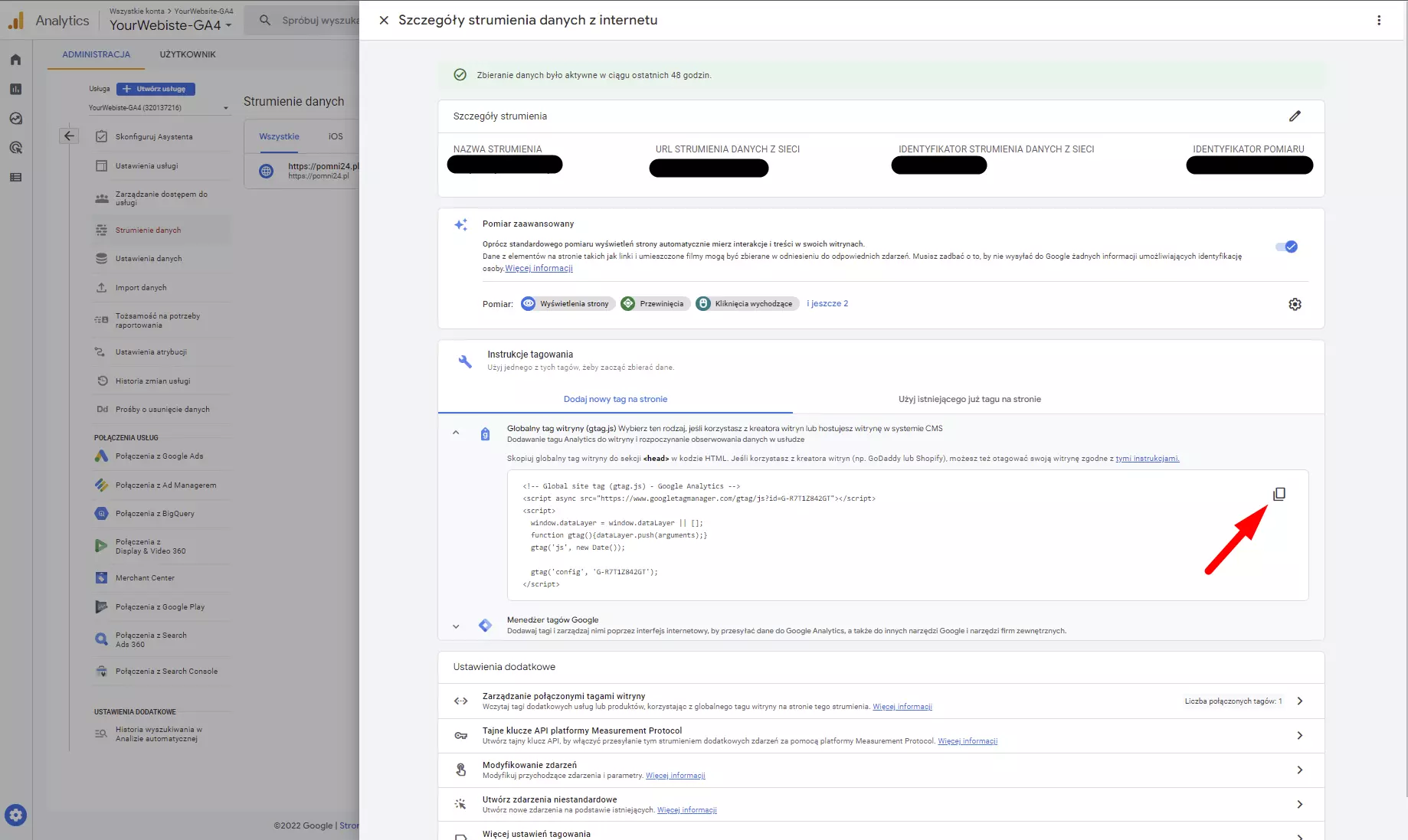Viewport: 1408px width, 840px height.
Task: Click the Analytics logo
Action: coord(49,21)
